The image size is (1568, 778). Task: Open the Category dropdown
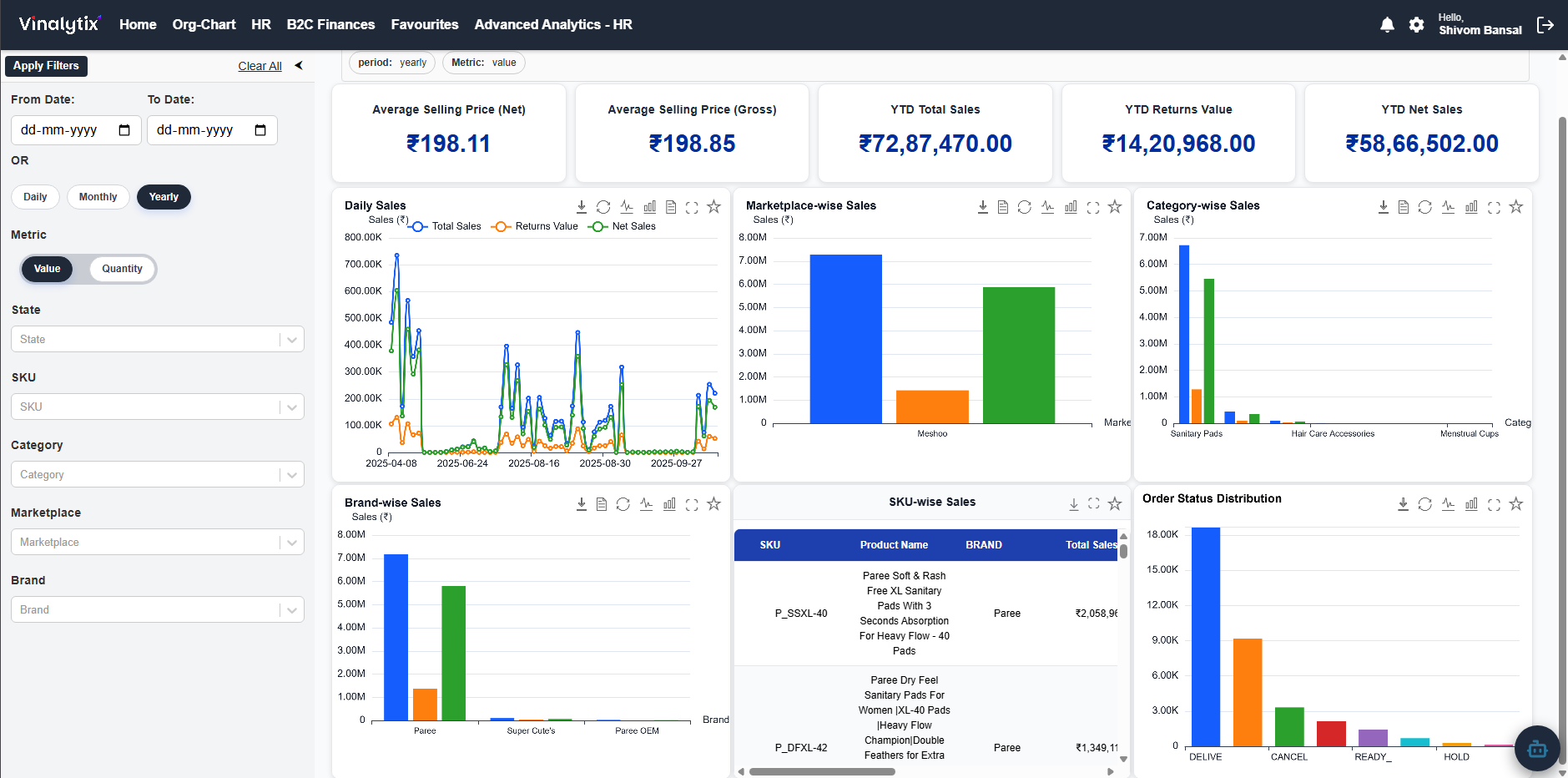158,474
